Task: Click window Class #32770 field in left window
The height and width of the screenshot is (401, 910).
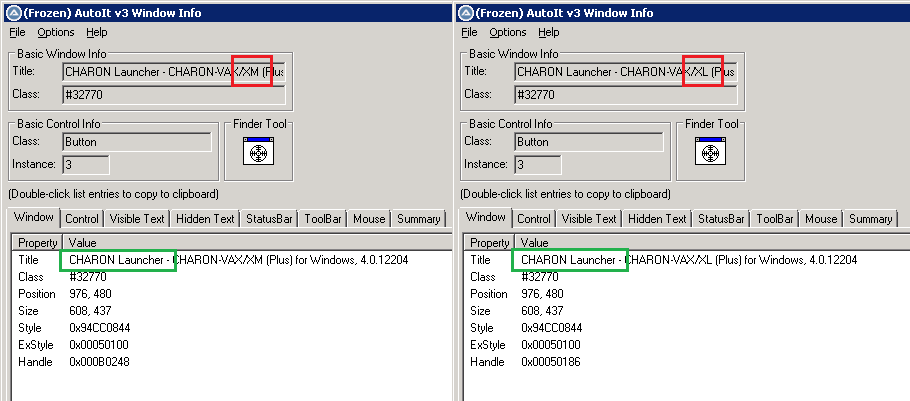Action: [x=174, y=95]
